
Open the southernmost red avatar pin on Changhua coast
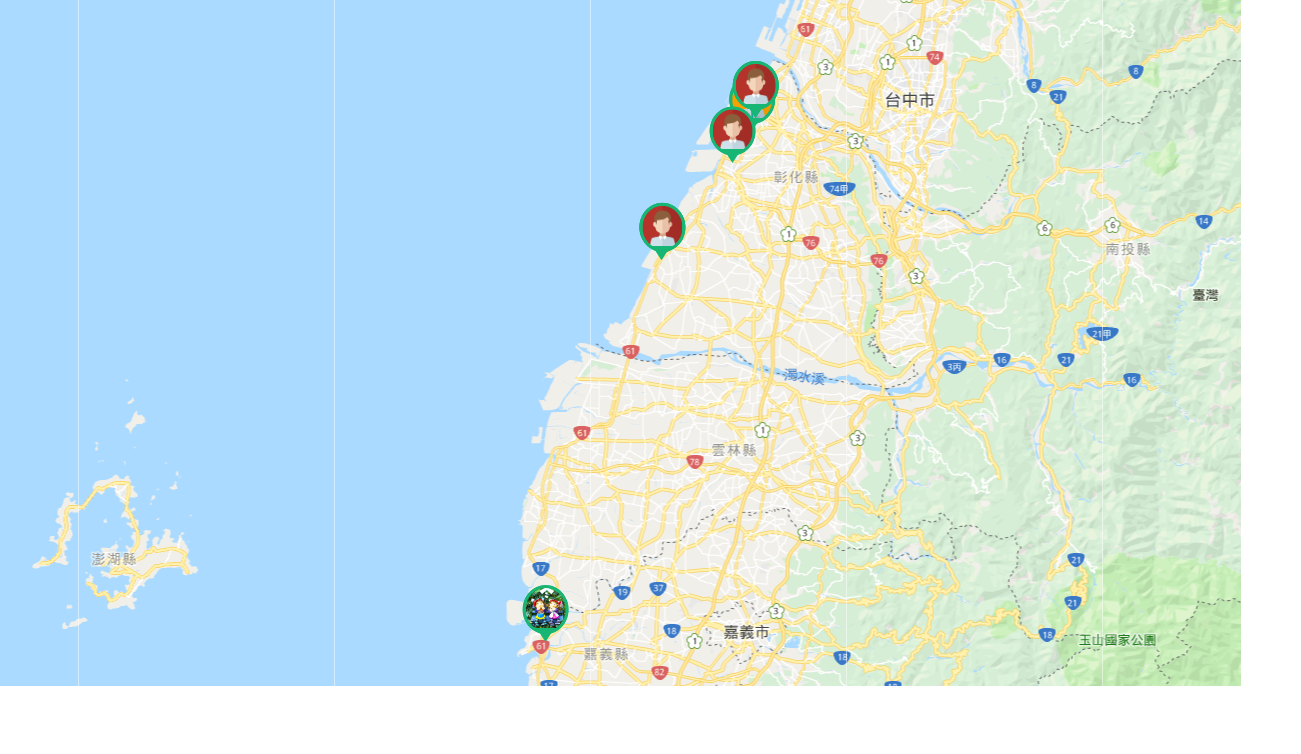point(662,229)
